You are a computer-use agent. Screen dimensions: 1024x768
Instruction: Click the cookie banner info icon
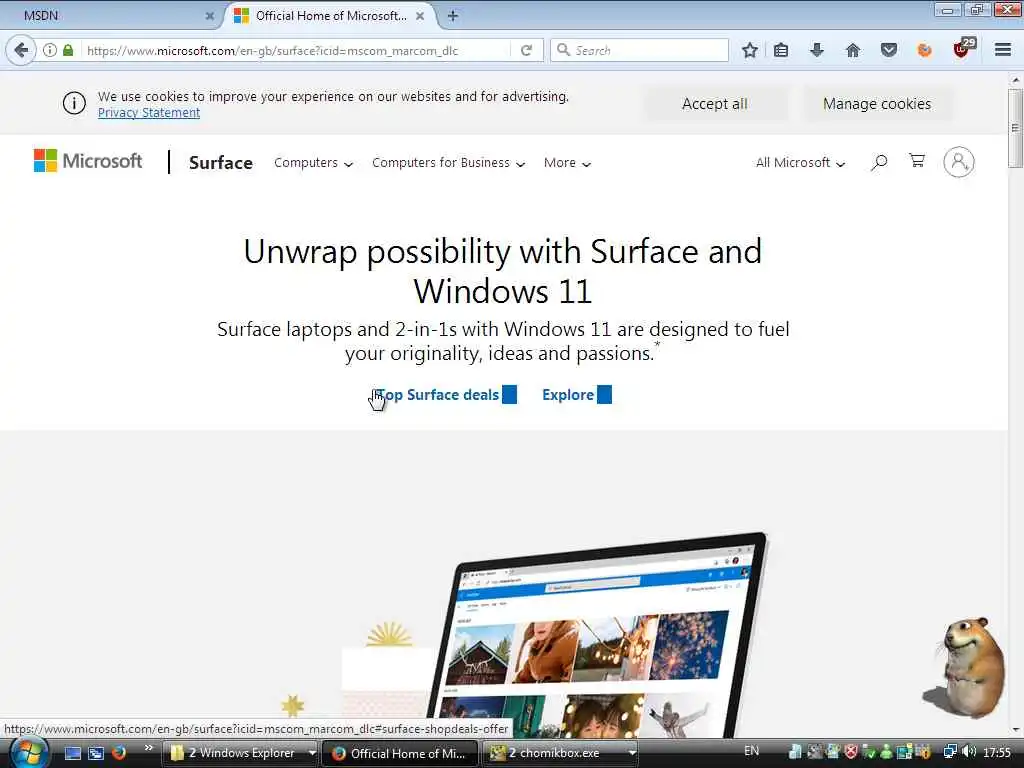tap(74, 103)
